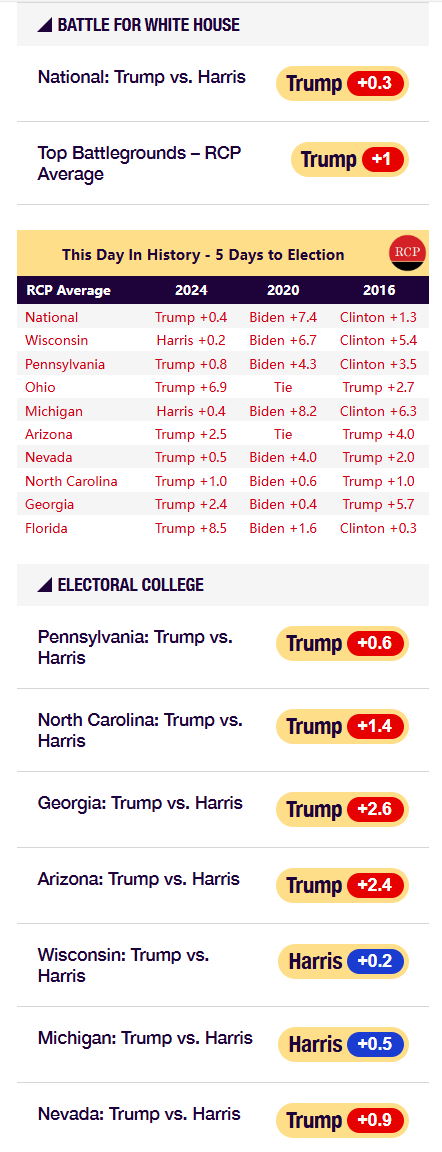Collapse the Electoral College section triangle

click(45, 585)
